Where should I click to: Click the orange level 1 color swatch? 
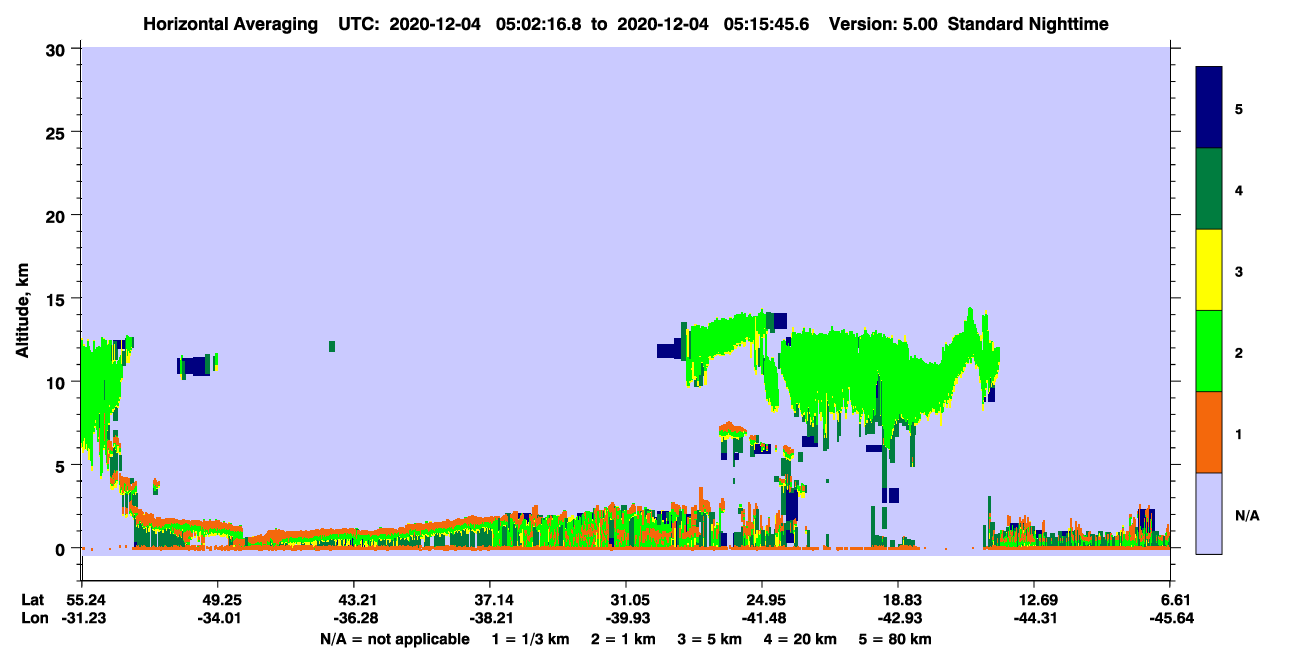pos(1209,432)
